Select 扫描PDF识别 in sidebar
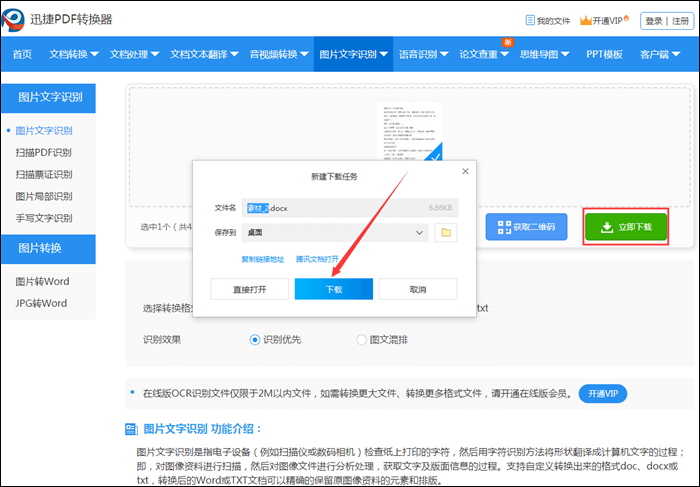 (x=43, y=153)
